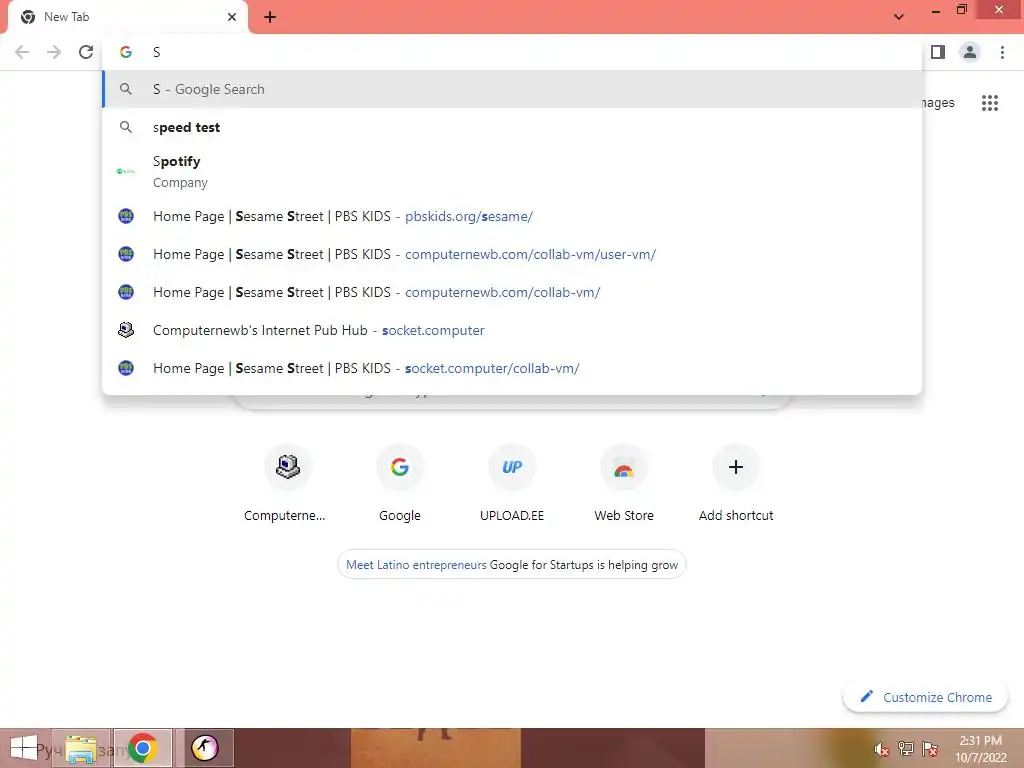The height and width of the screenshot is (768, 1024).
Task: Open Chrome's three-dot menu
Action: click(1002, 52)
